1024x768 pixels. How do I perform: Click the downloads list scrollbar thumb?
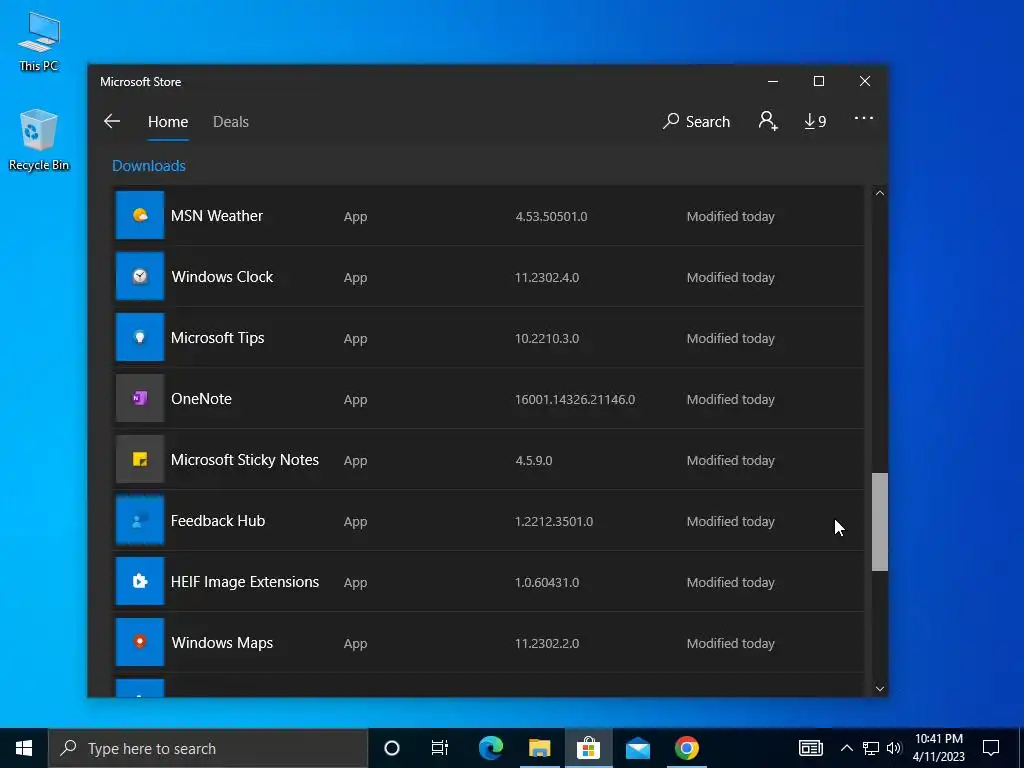click(880, 522)
